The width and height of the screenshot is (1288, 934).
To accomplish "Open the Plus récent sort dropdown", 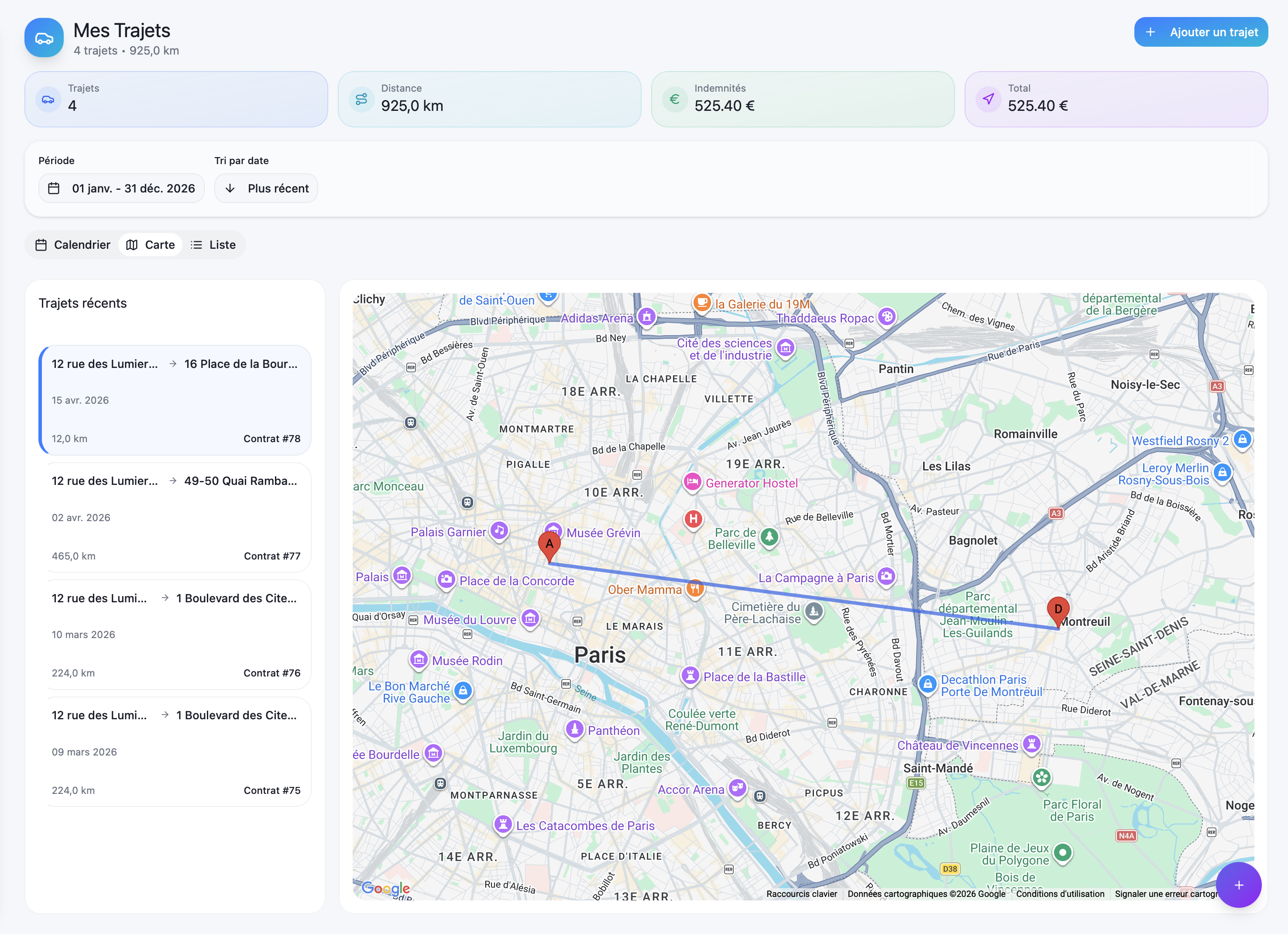I will click(x=266, y=189).
